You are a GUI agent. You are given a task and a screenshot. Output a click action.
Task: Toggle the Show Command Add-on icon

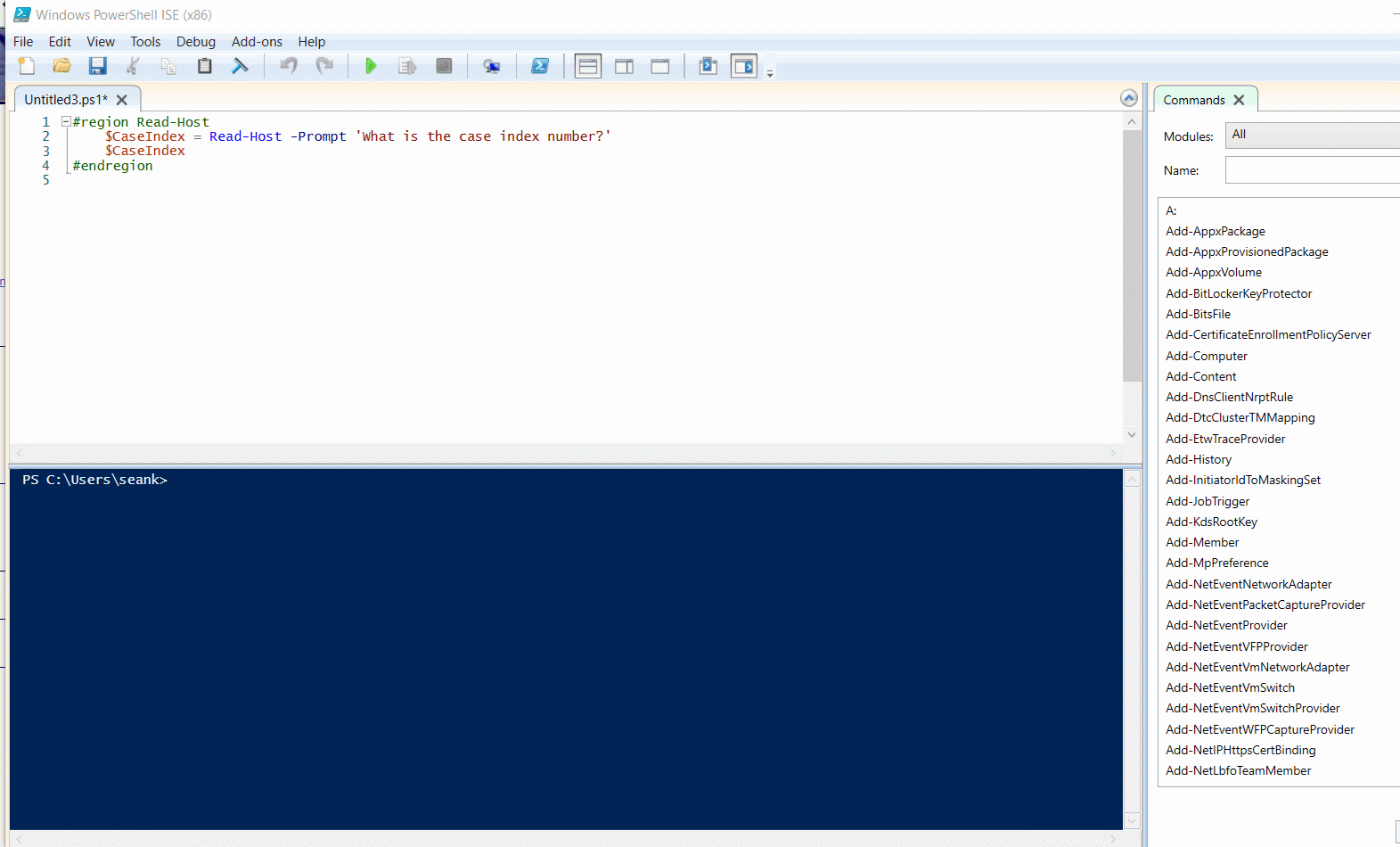[744, 66]
